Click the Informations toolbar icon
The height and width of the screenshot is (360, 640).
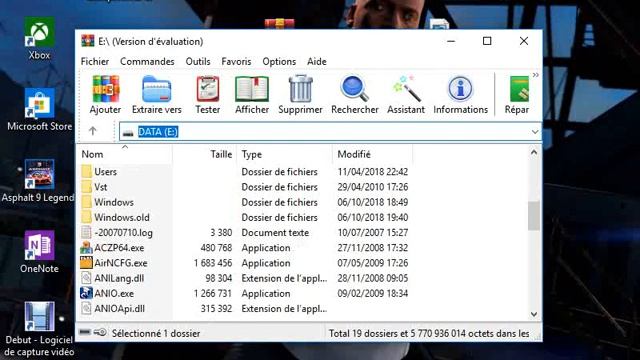tap(460, 89)
